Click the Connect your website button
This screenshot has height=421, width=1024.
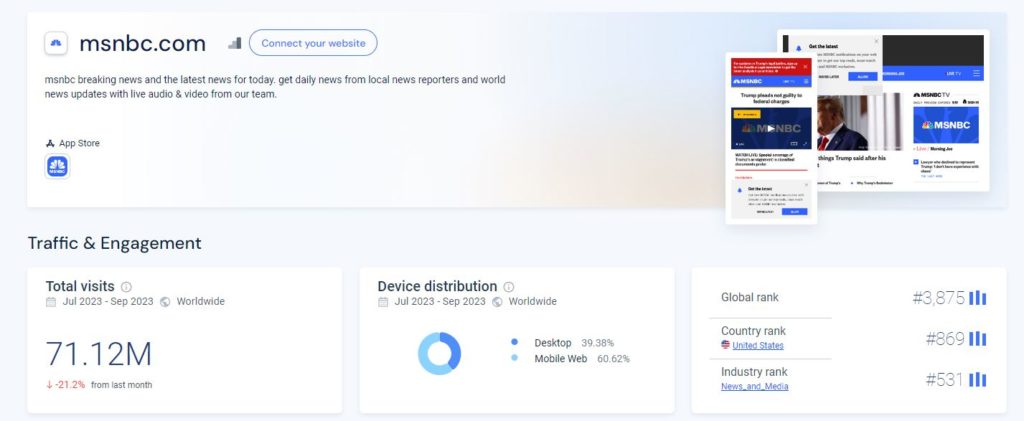point(313,43)
